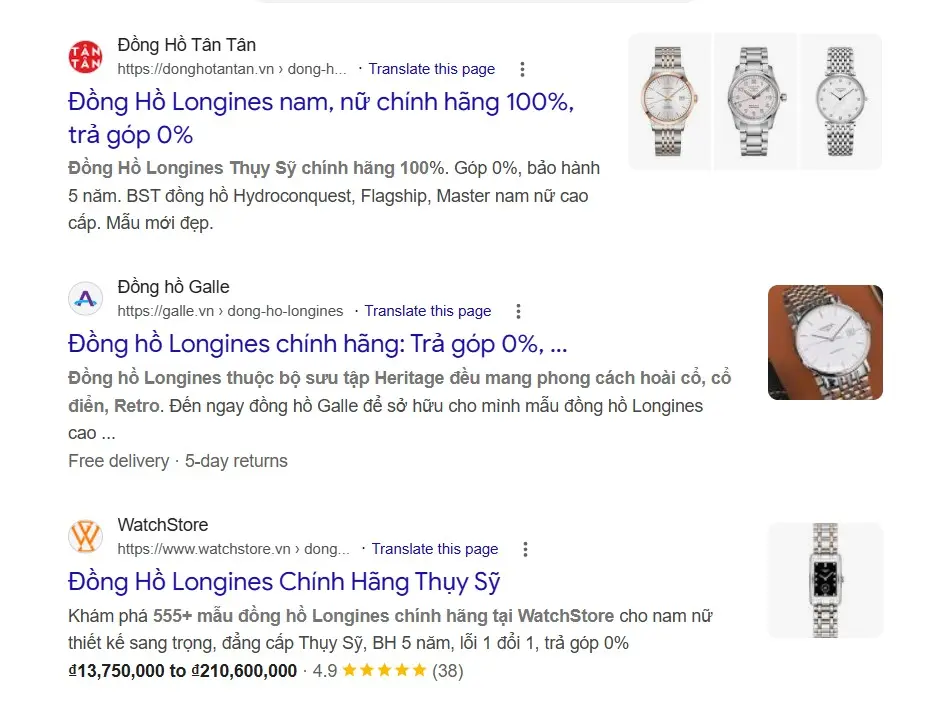The width and height of the screenshot is (947, 719).
Task: Click the galle.vn dong-ho-longines URL breadcrumb
Action: (230, 311)
